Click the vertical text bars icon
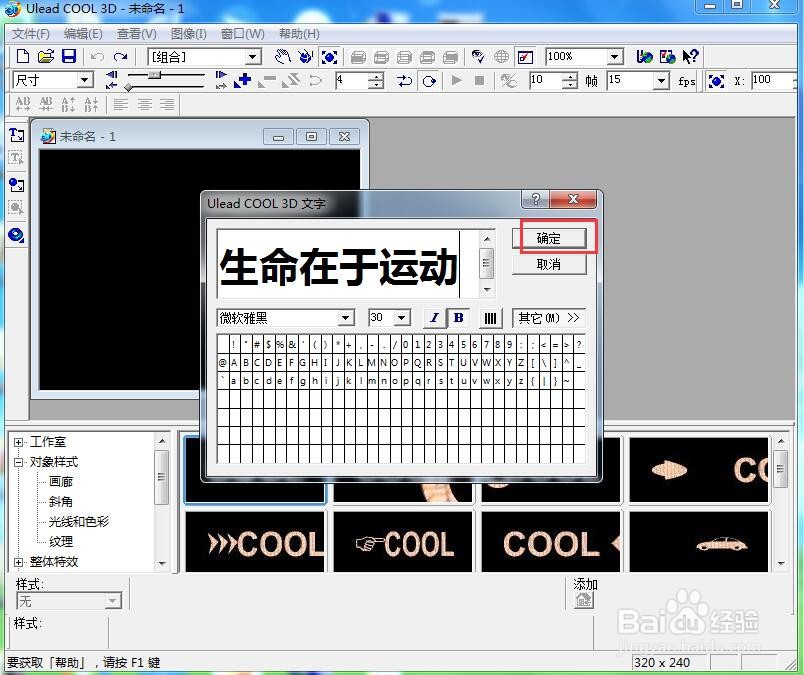This screenshot has width=804, height=675. [x=490, y=318]
